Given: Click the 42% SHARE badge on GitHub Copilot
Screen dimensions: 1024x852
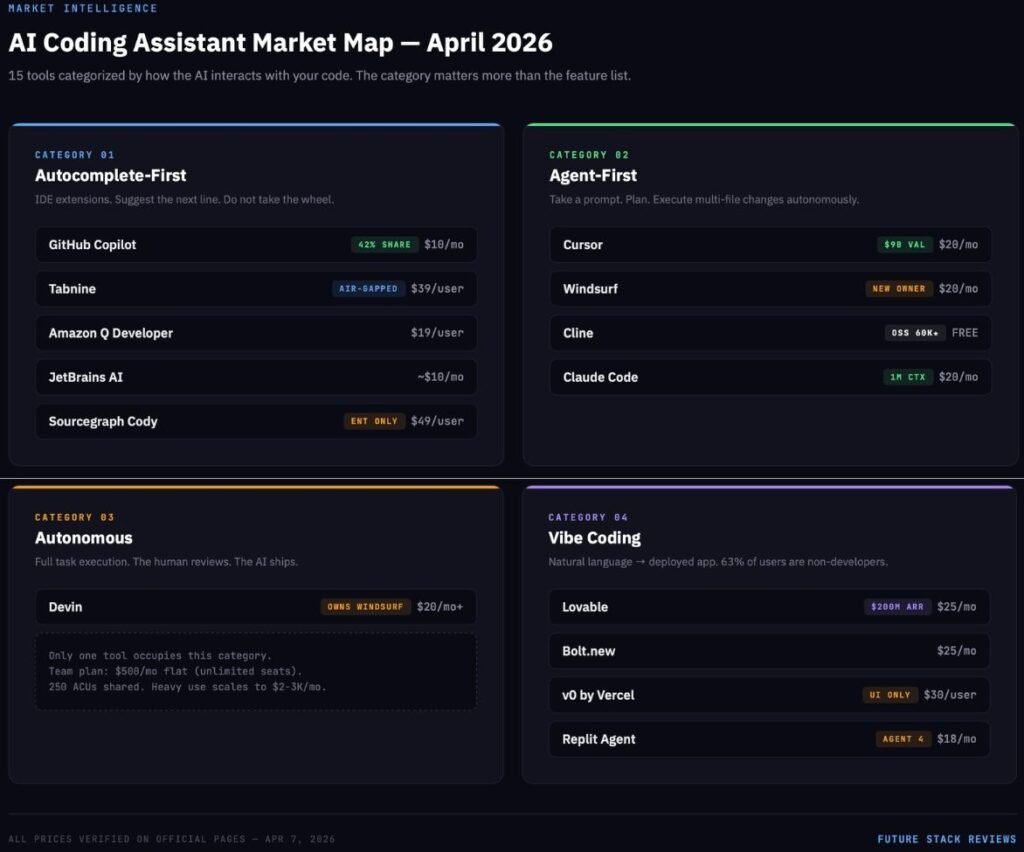Looking at the screenshot, I should (384, 244).
